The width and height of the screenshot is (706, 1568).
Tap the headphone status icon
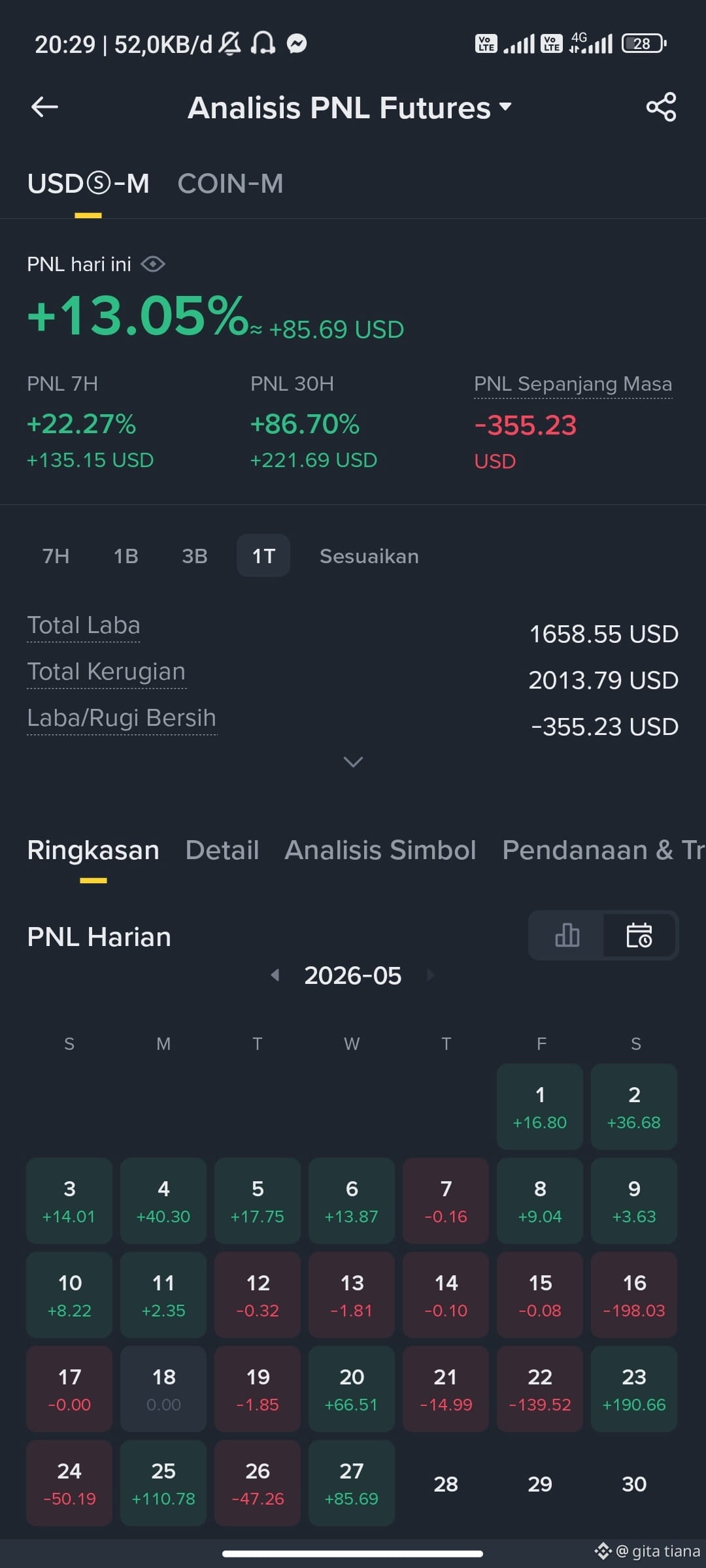coord(263,44)
